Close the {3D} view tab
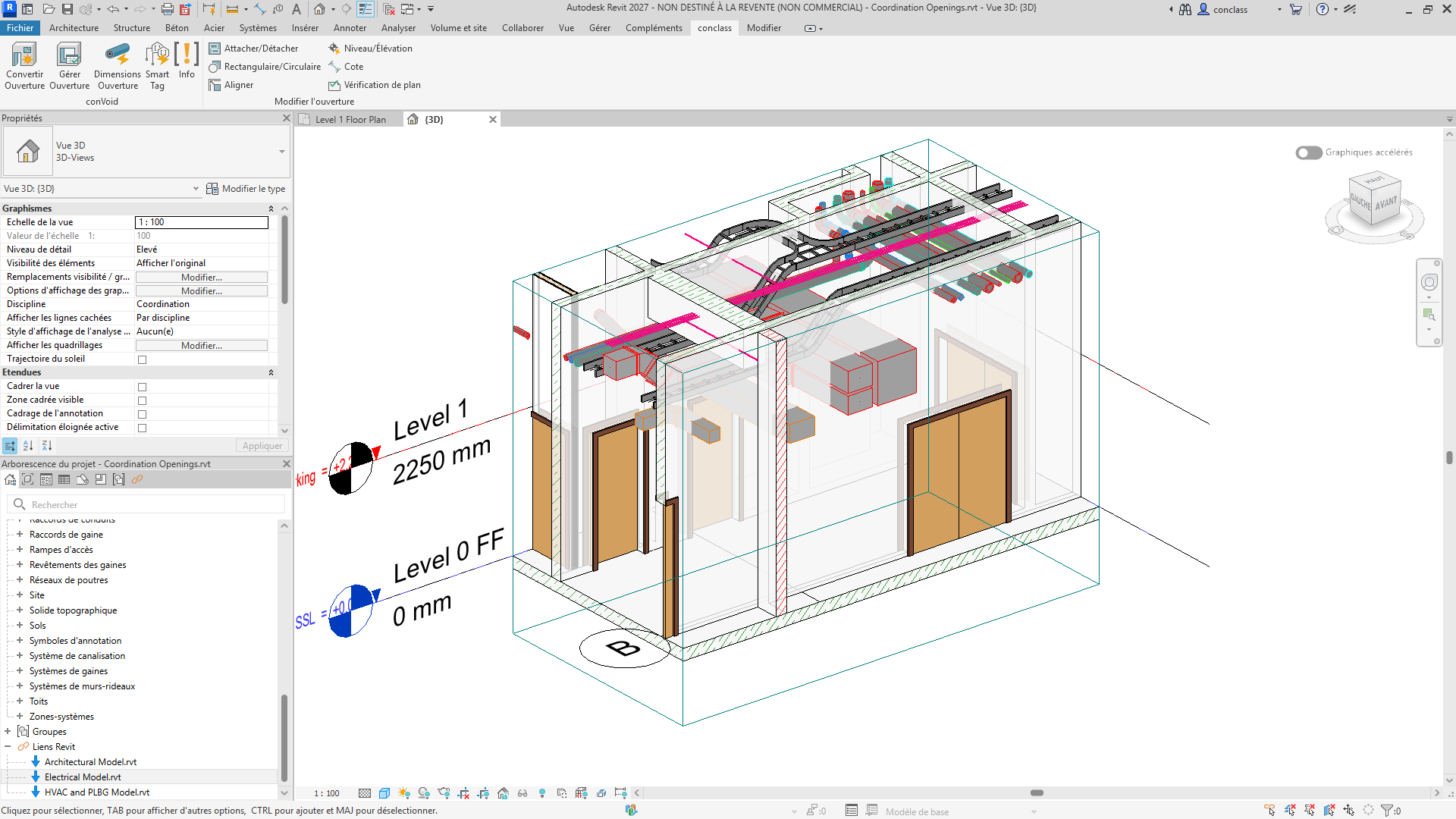The image size is (1456, 819). point(493,120)
